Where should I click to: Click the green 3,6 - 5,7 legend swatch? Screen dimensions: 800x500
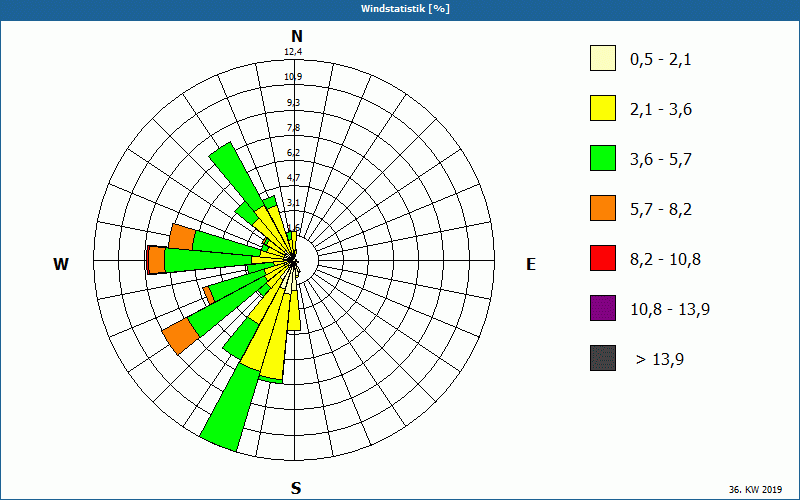click(x=603, y=158)
